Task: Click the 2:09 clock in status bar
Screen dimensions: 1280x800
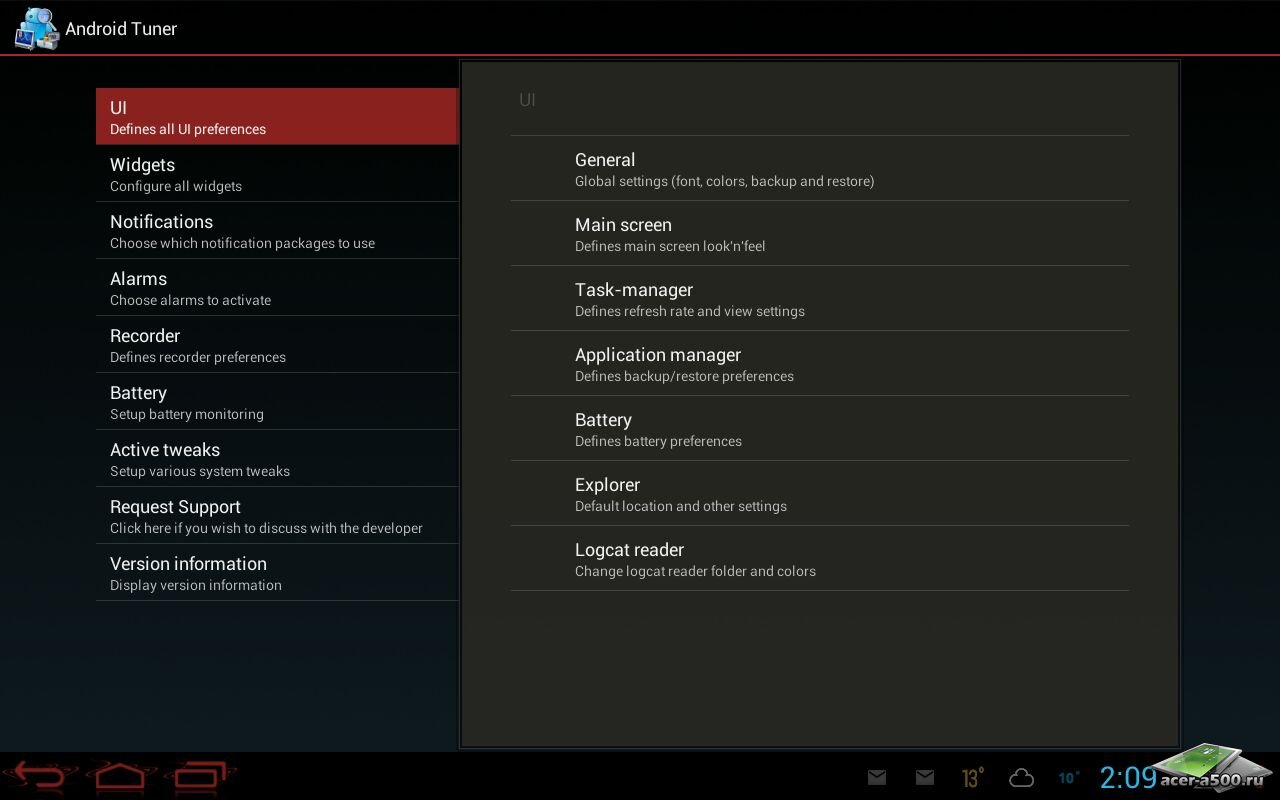Action: point(1127,777)
